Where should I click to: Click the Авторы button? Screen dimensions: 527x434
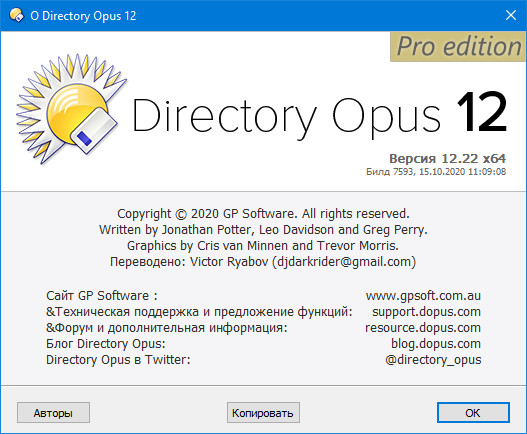click(x=53, y=412)
